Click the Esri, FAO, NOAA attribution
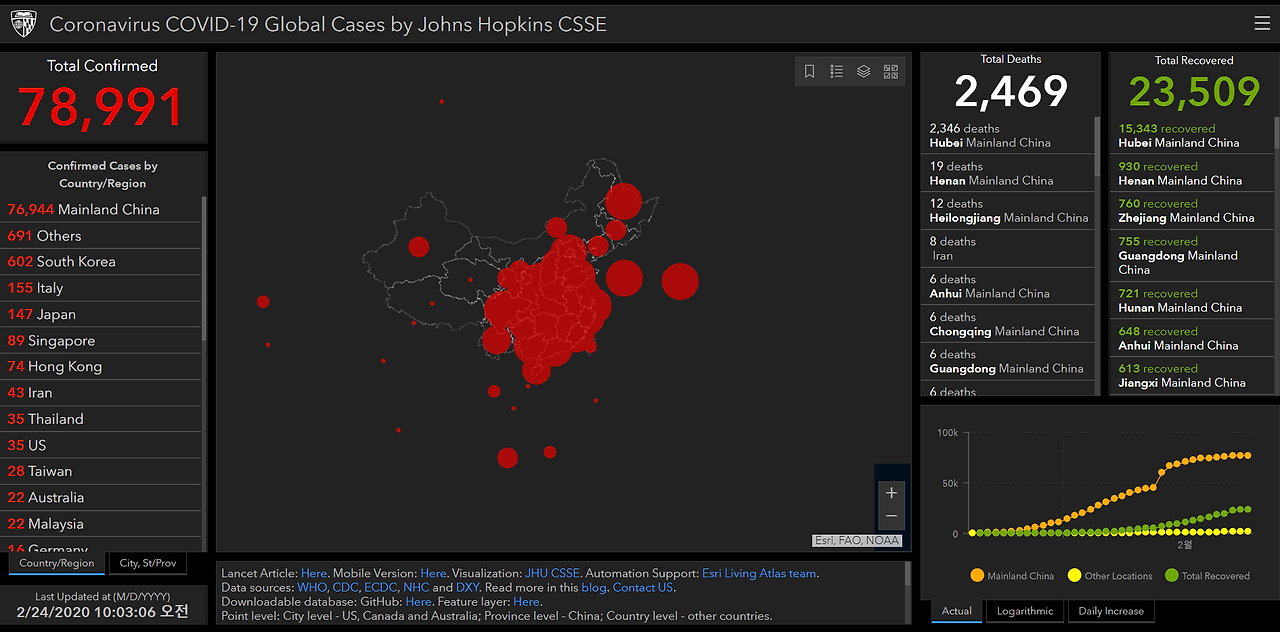 (x=857, y=540)
